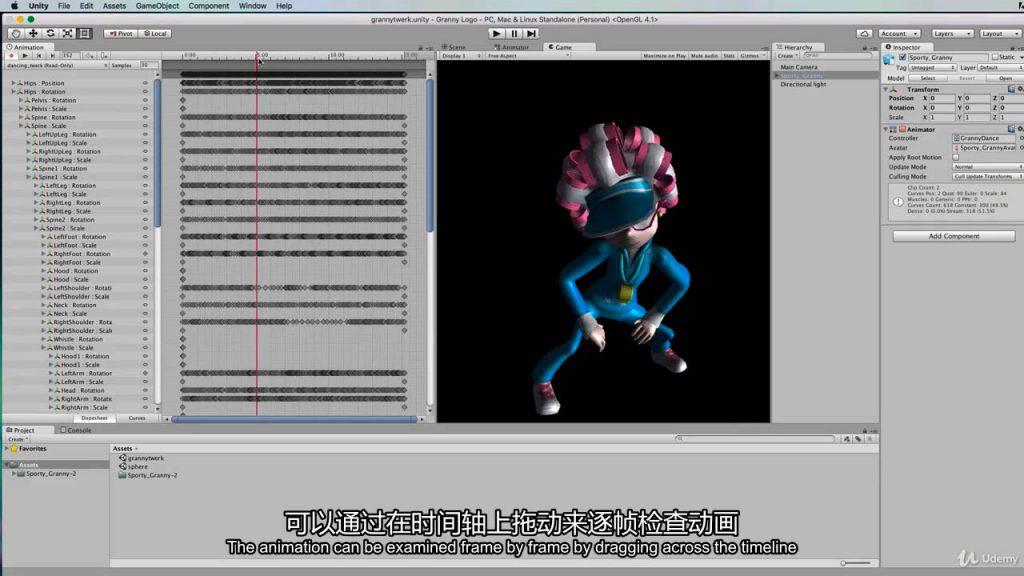Select the Scale tool in toolbar

pos(67,33)
